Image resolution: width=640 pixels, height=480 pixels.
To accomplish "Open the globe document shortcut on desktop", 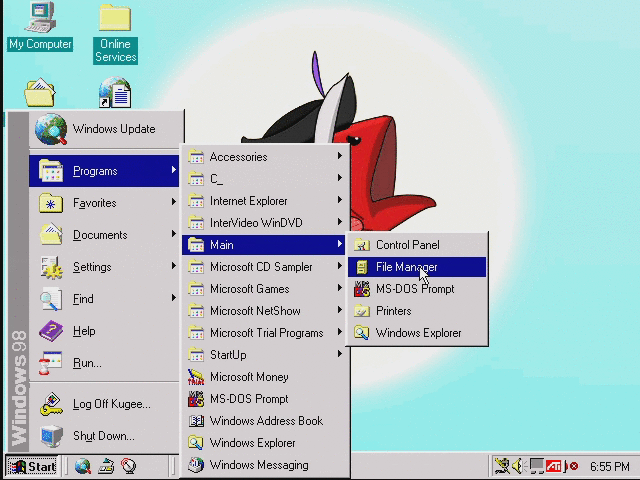I will click(115, 93).
